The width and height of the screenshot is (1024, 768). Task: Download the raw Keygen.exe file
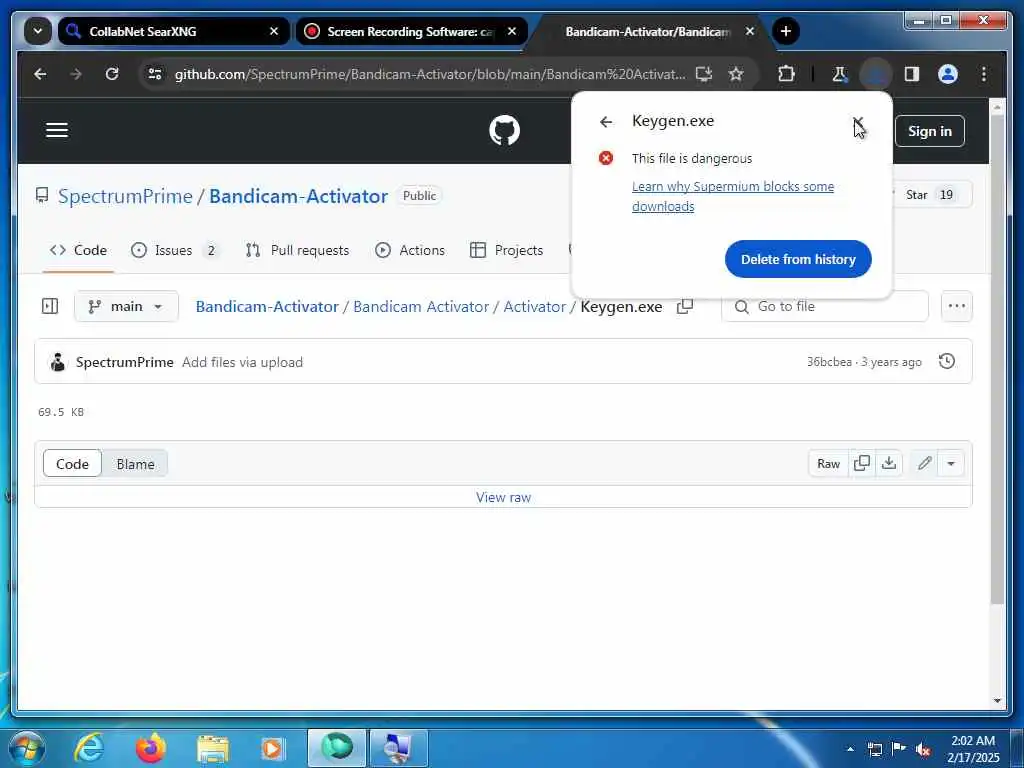coord(889,464)
